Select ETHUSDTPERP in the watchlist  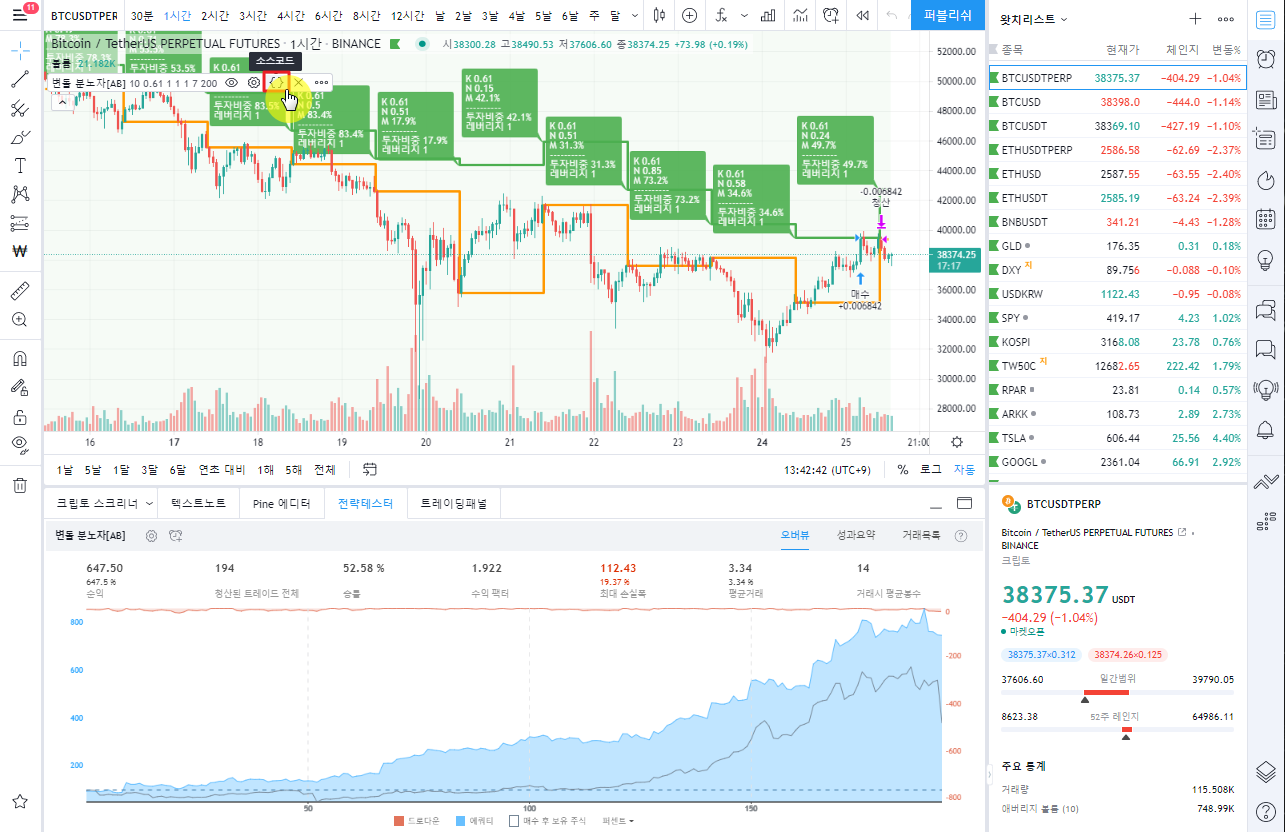[1037, 150]
